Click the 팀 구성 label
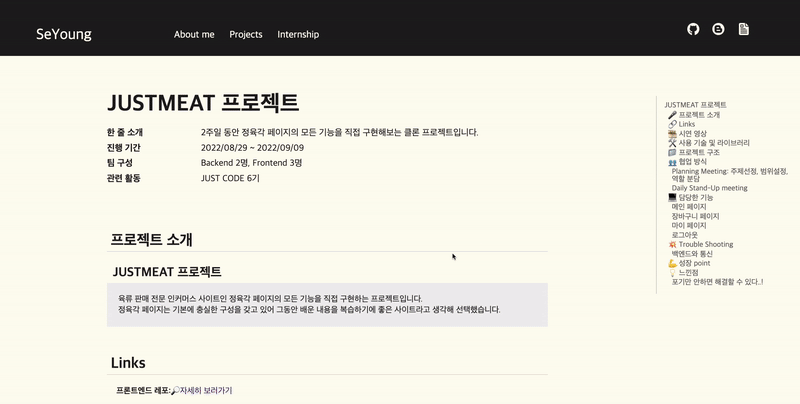800x404 pixels. (119, 163)
